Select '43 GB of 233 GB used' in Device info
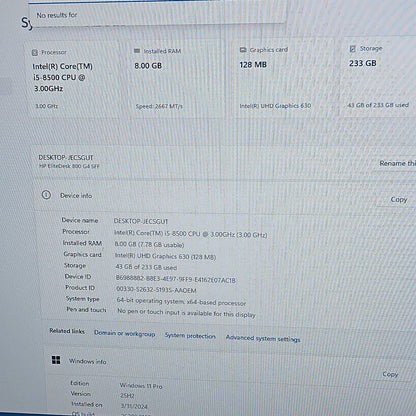The image size is (416, 416). pyautogui.click(x=146, y=267)
